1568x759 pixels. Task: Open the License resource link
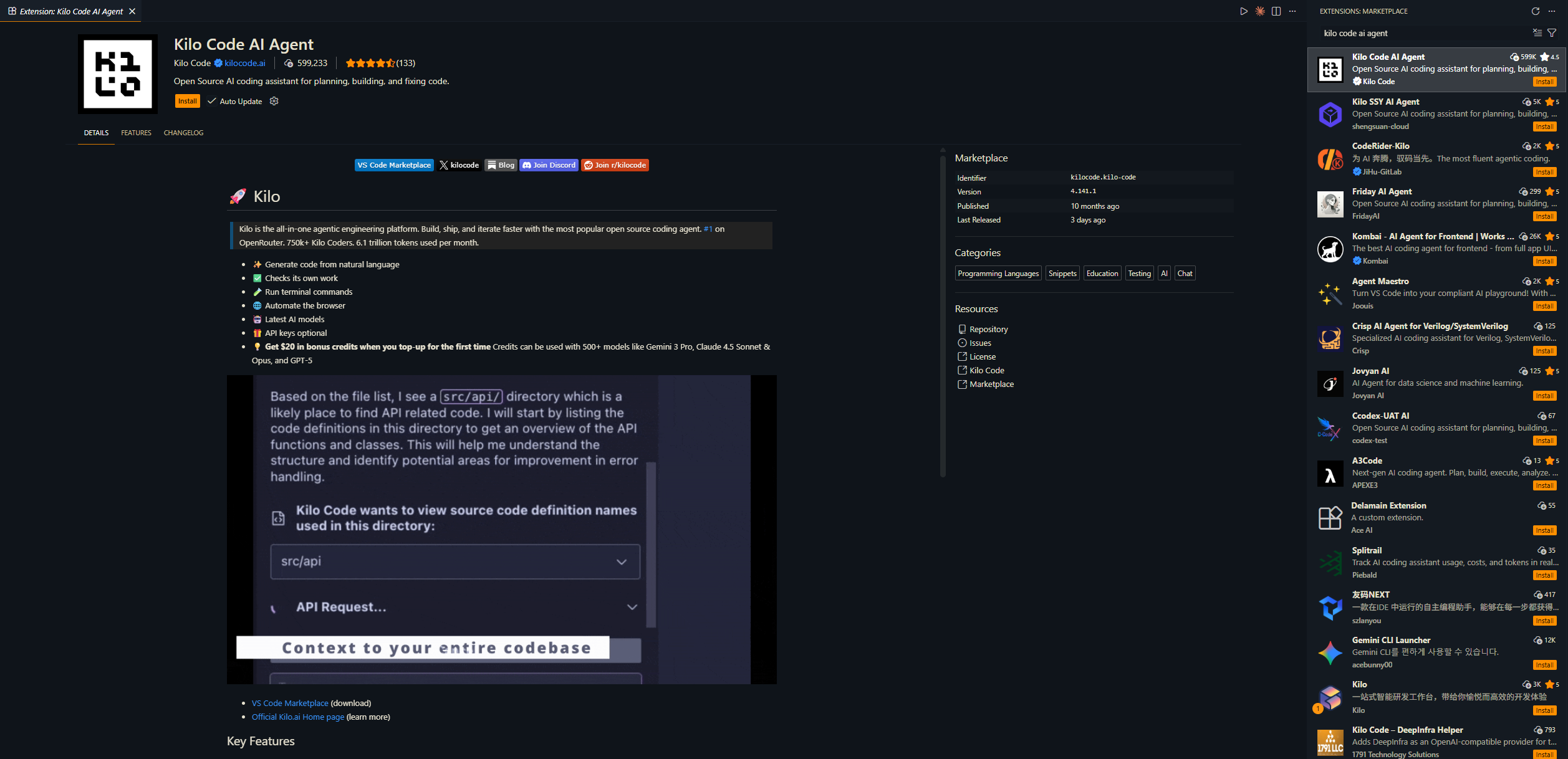pos(983,356)
